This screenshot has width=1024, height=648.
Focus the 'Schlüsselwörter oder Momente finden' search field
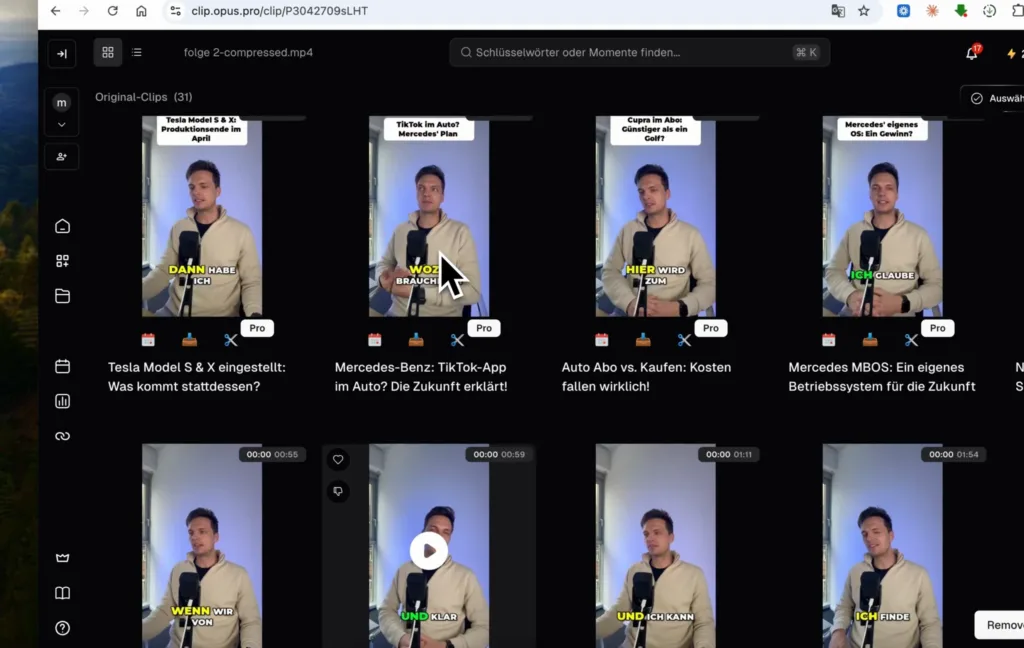[639, 52]
